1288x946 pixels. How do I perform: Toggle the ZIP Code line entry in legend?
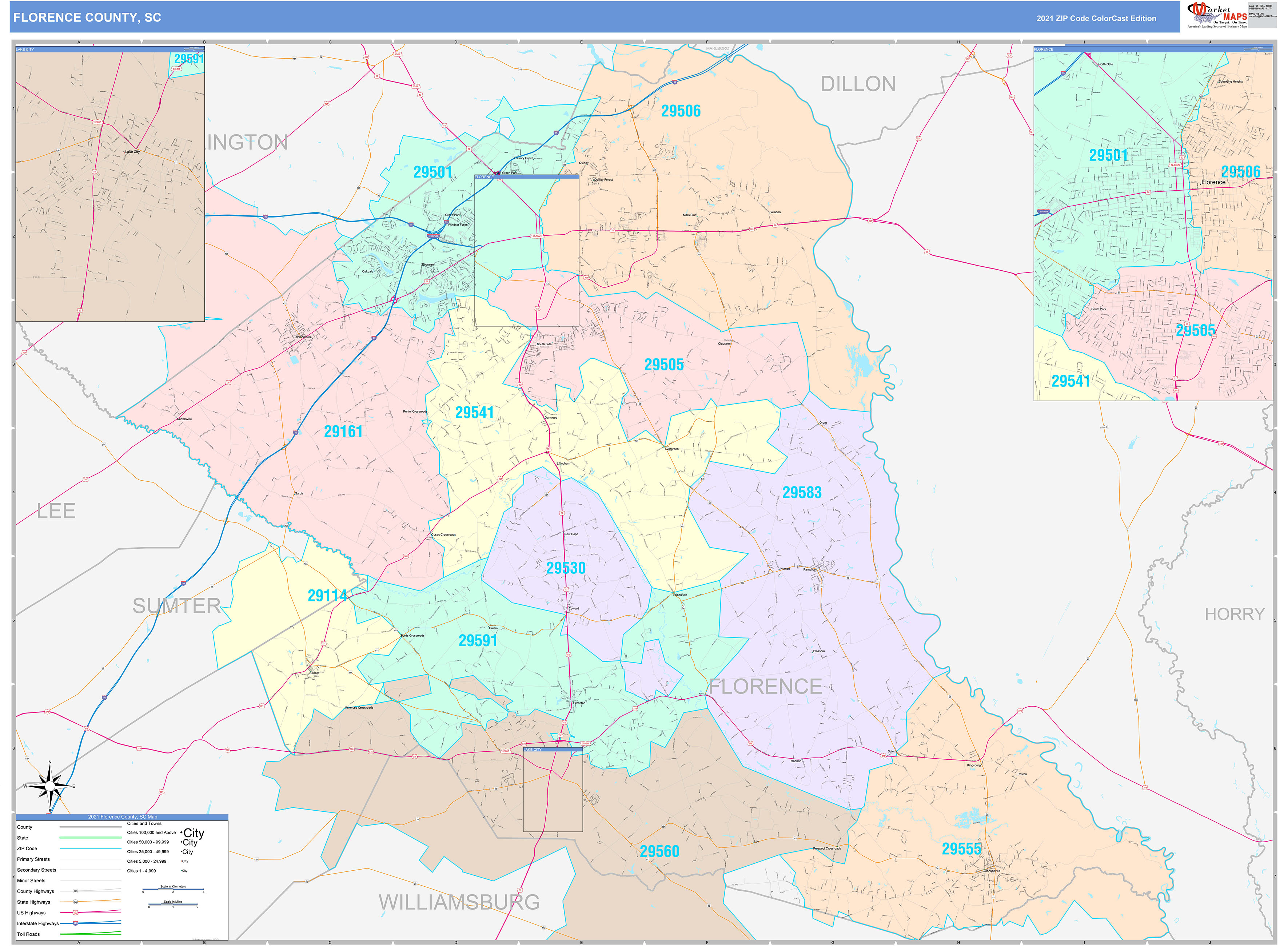tap(91, 848)
